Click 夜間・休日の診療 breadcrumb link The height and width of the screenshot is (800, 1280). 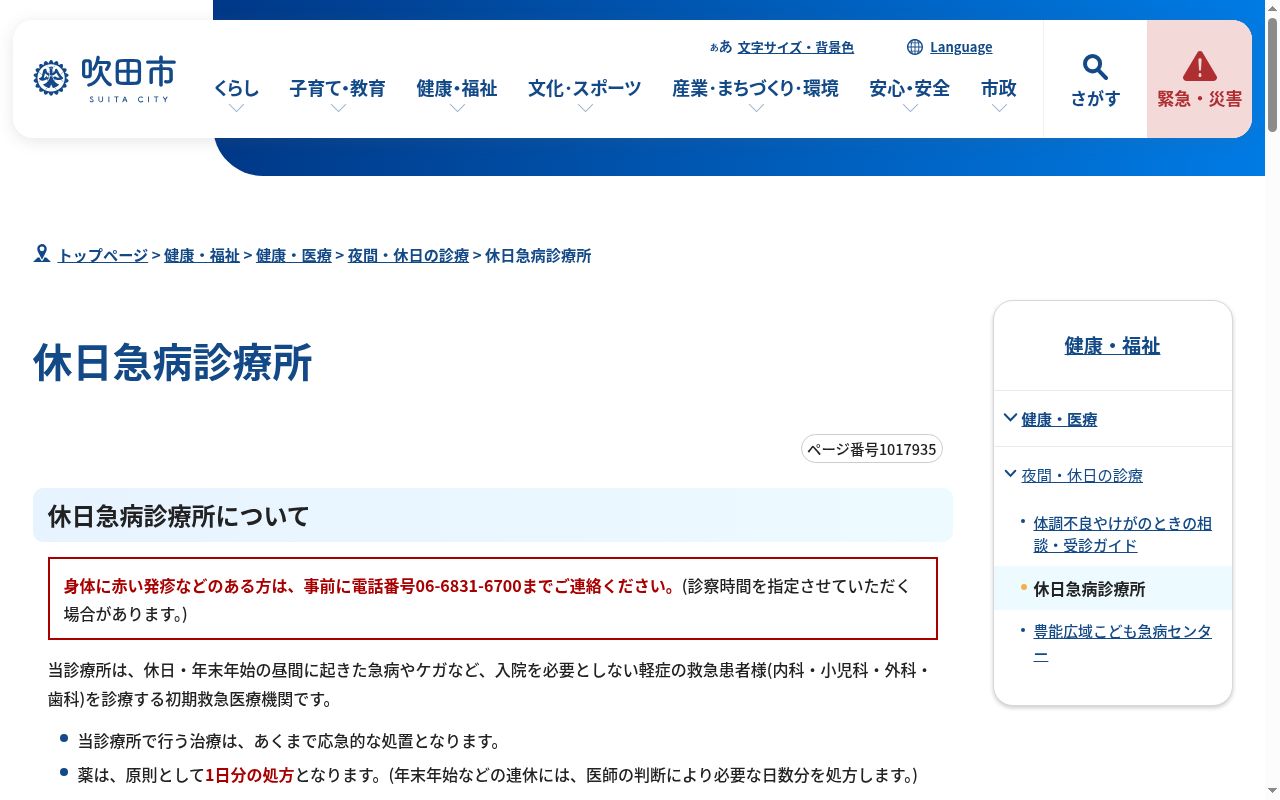(408, 255)
